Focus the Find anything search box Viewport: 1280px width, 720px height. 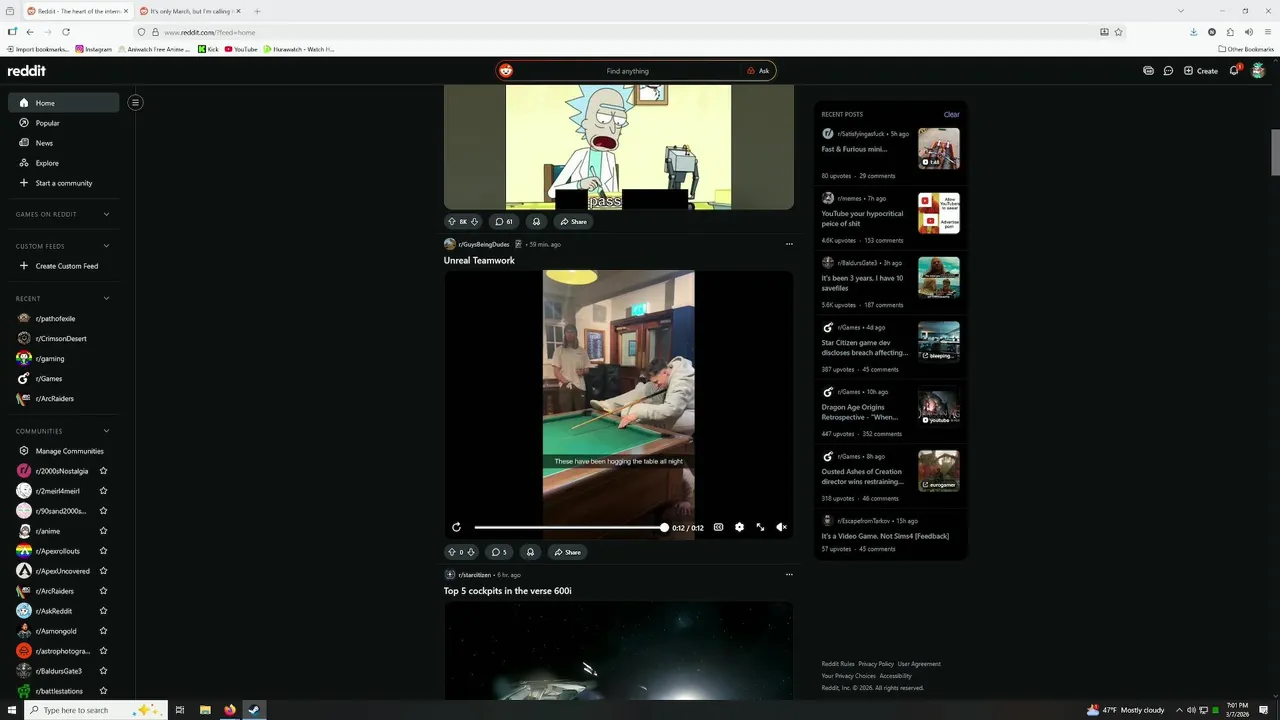click(627, 71)
